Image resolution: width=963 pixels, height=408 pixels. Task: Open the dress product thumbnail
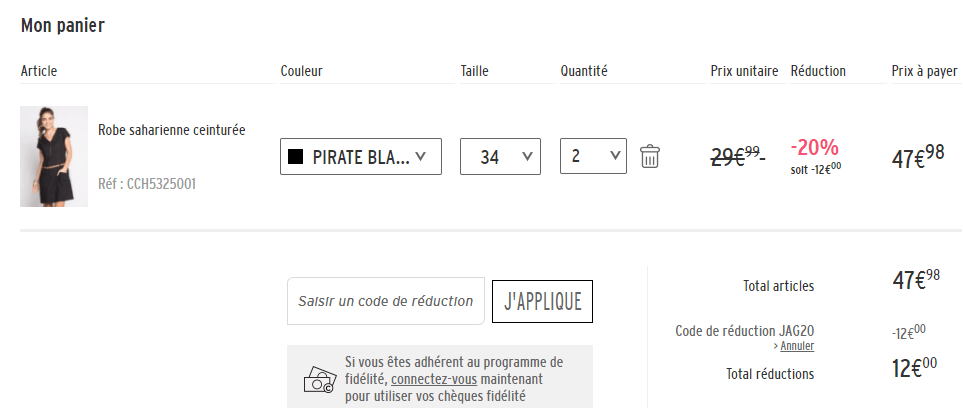(54, 156)
